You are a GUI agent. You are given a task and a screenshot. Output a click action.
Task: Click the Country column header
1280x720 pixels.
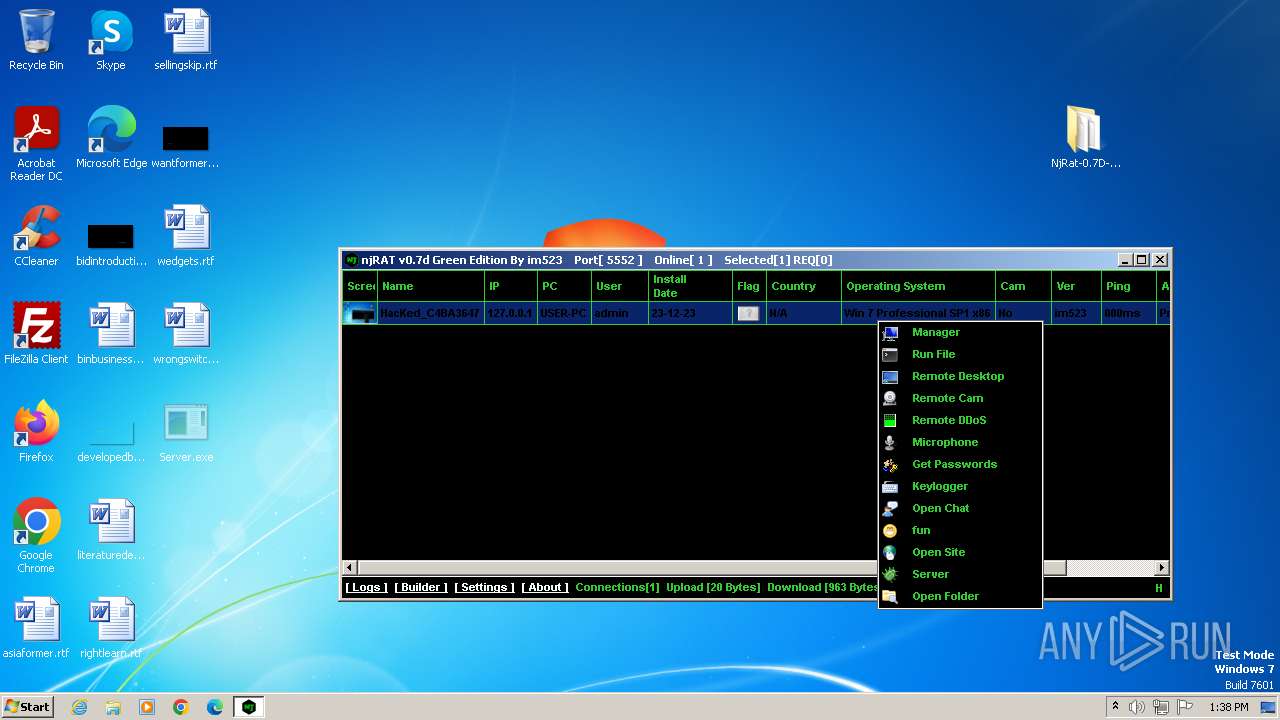(x=804, y=286)
